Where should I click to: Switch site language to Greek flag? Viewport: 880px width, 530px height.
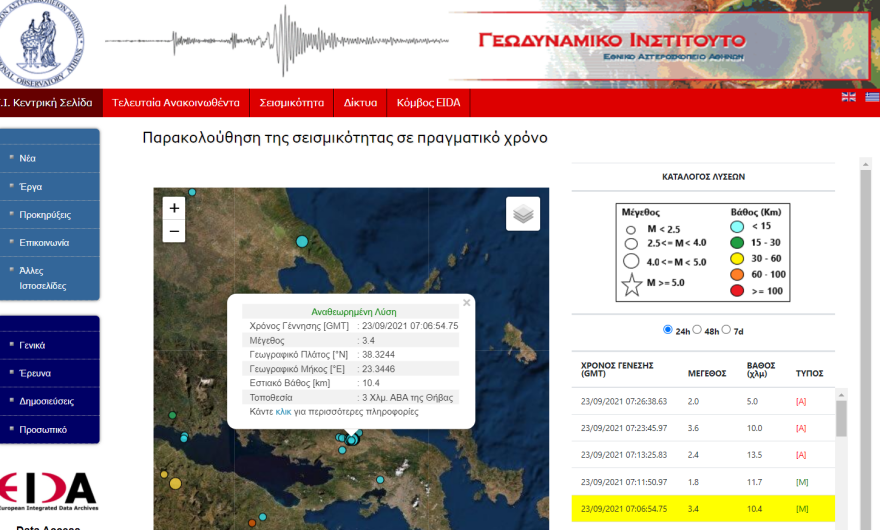(x=872, y=97)
